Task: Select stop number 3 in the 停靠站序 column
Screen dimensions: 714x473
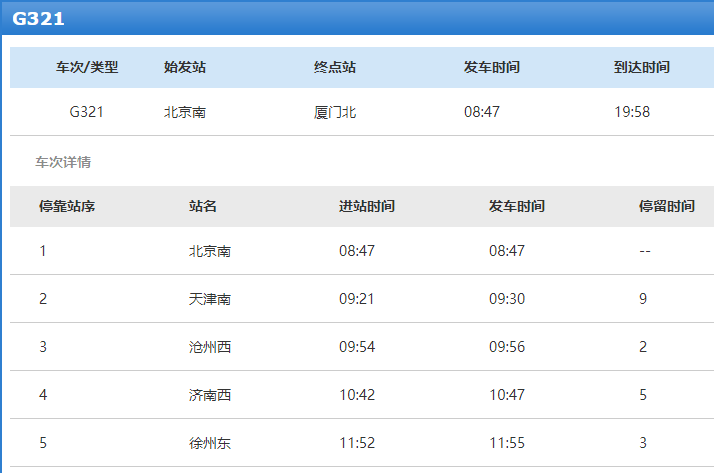Action: [43, 347]
